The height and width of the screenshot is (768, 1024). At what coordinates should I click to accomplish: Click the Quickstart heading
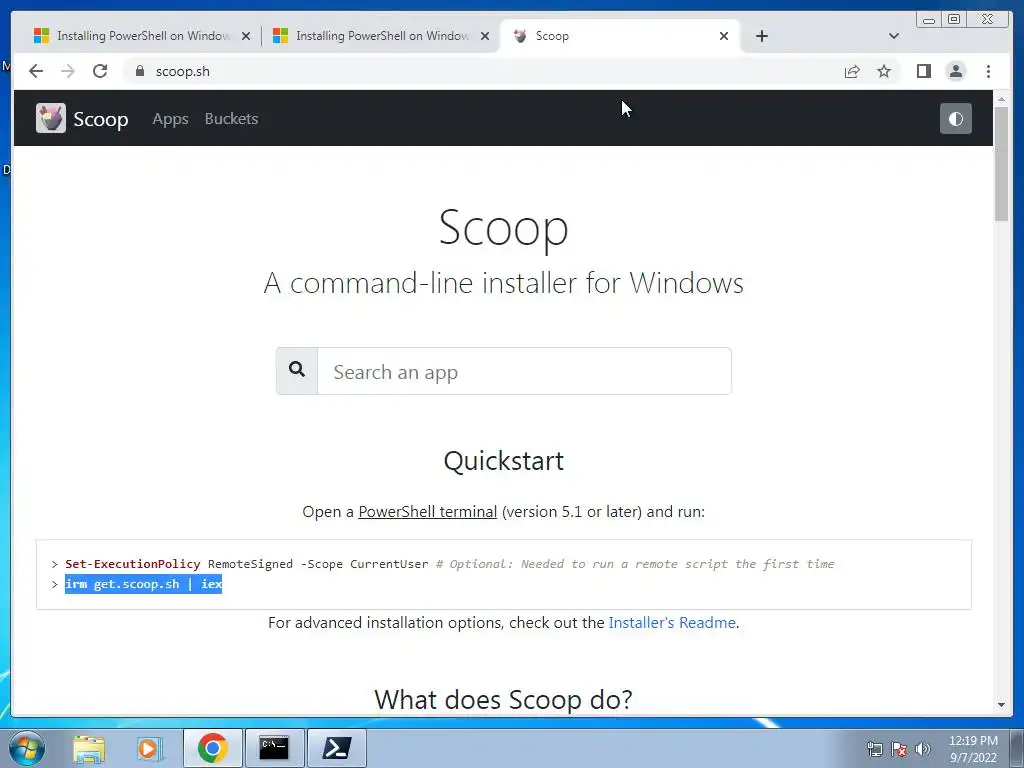[x=504, y=460]
